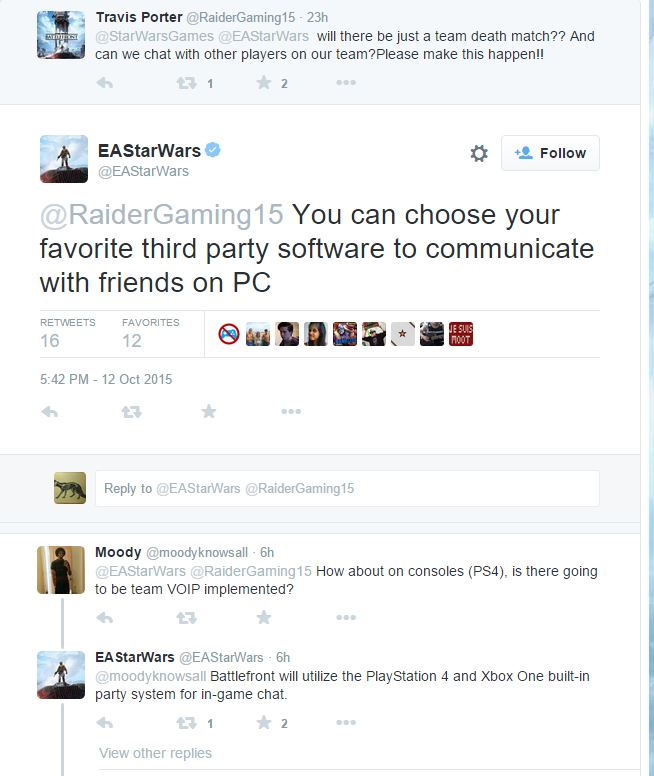
Task: Reply to Moody's tweet
Action: pos(104,618)
